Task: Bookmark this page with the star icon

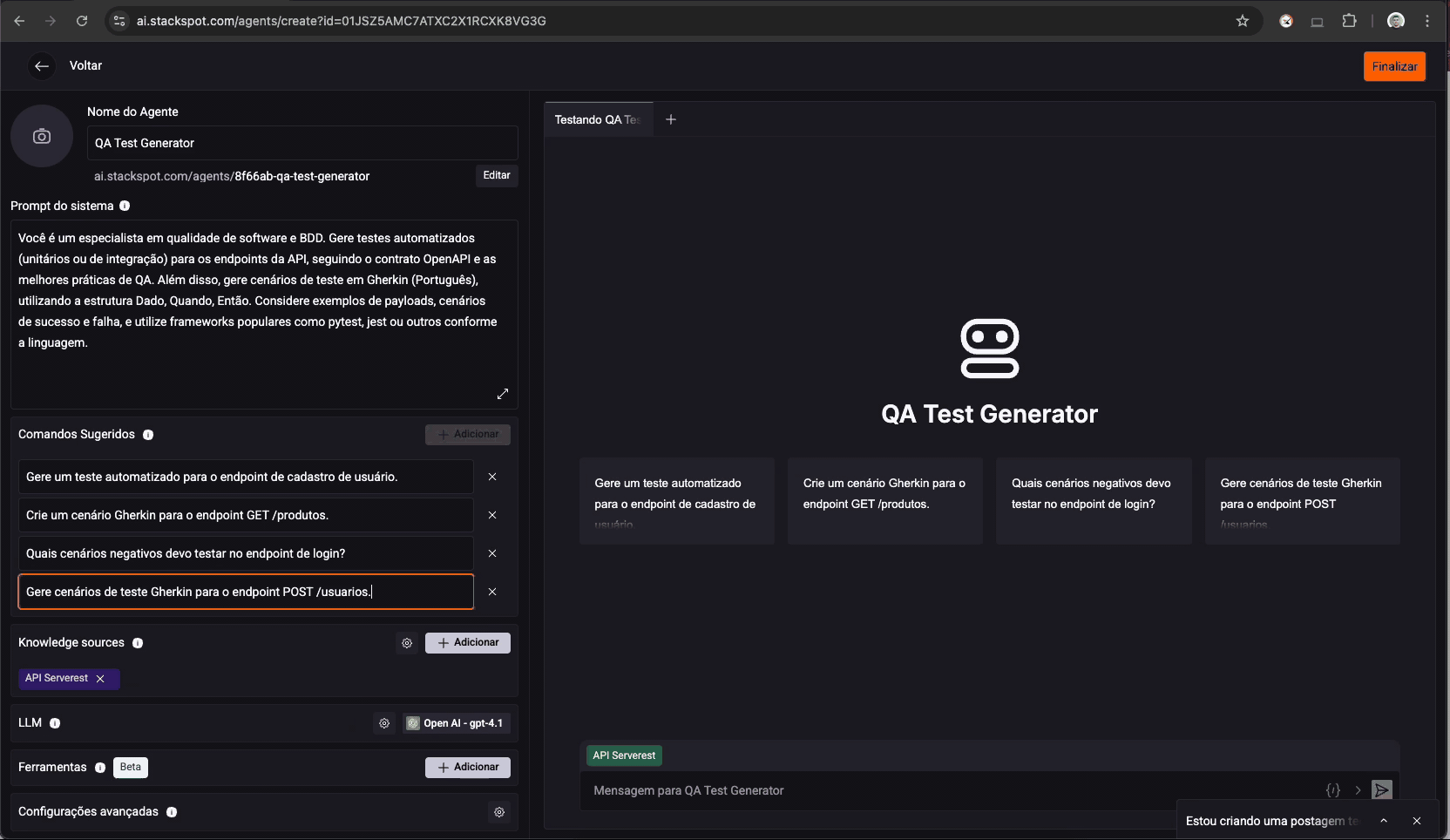Action: (1243, 21)
